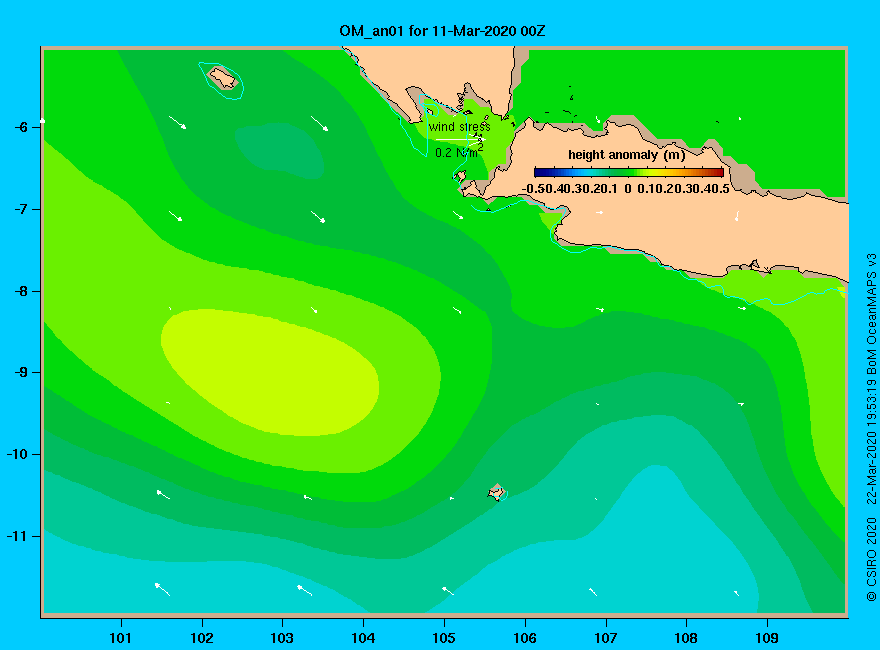Click longitude axis label 105
This screenshot has width=880, height=650.
pyautogui.click(x=444, y=638)
